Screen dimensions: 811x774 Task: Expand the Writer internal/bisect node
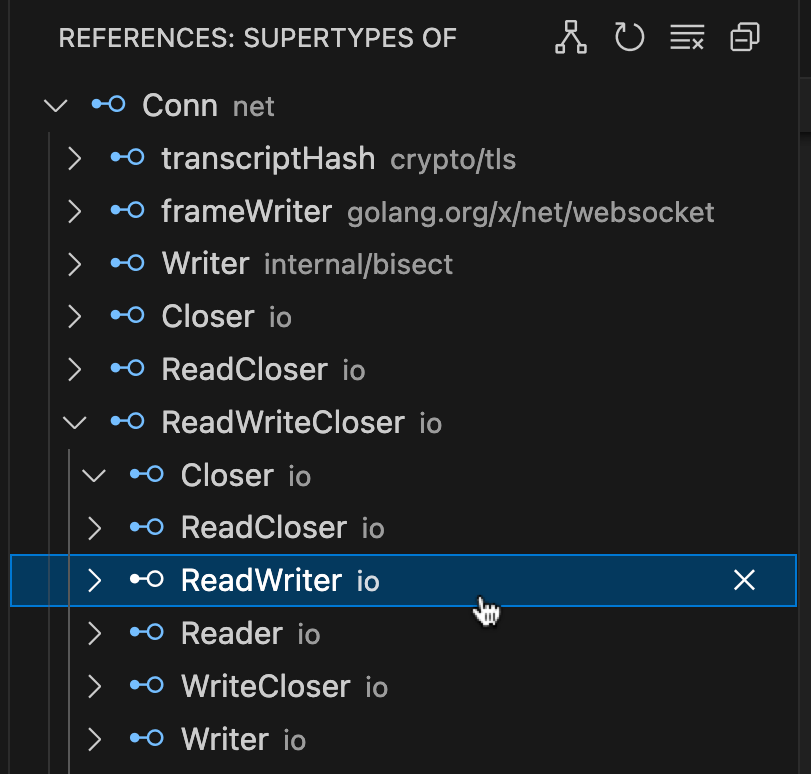coord(74,263)
